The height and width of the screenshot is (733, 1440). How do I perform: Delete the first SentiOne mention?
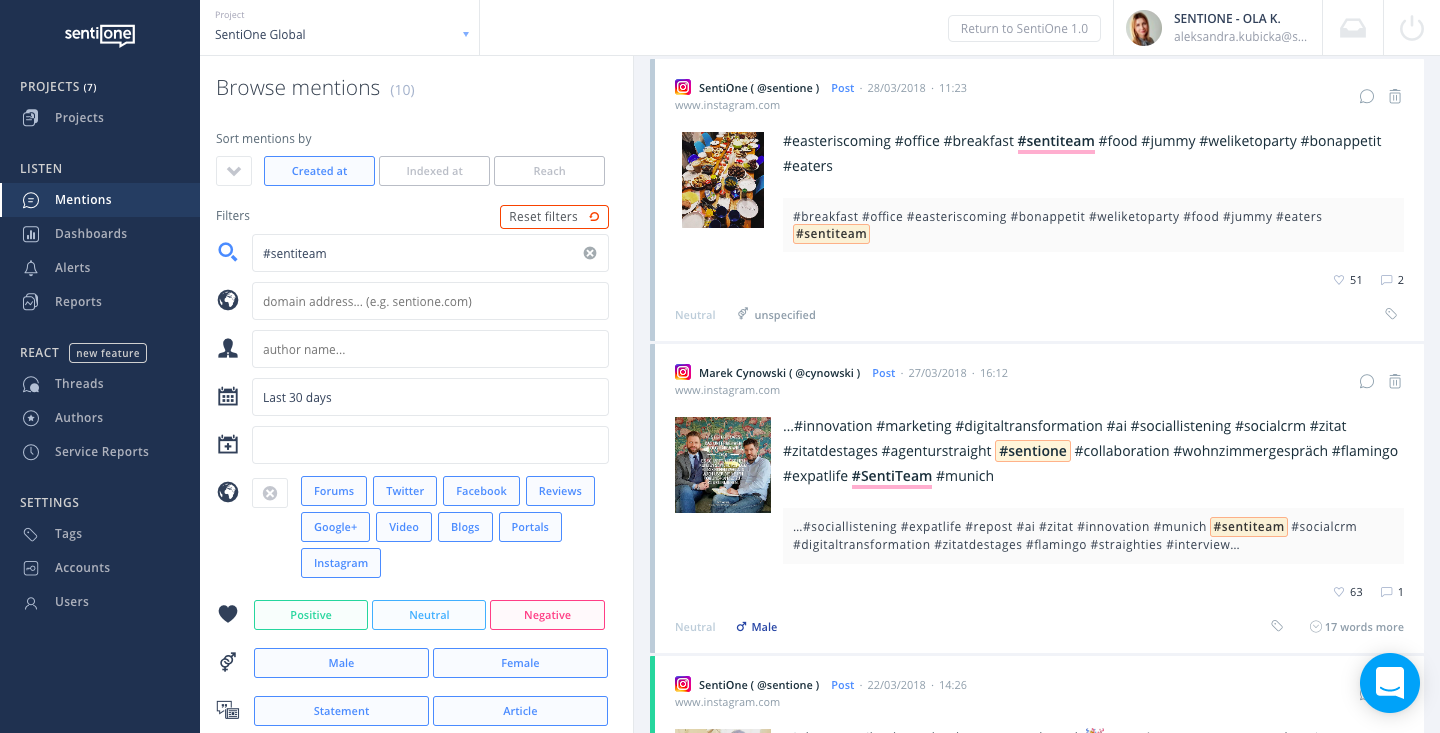click(1395, 97)
